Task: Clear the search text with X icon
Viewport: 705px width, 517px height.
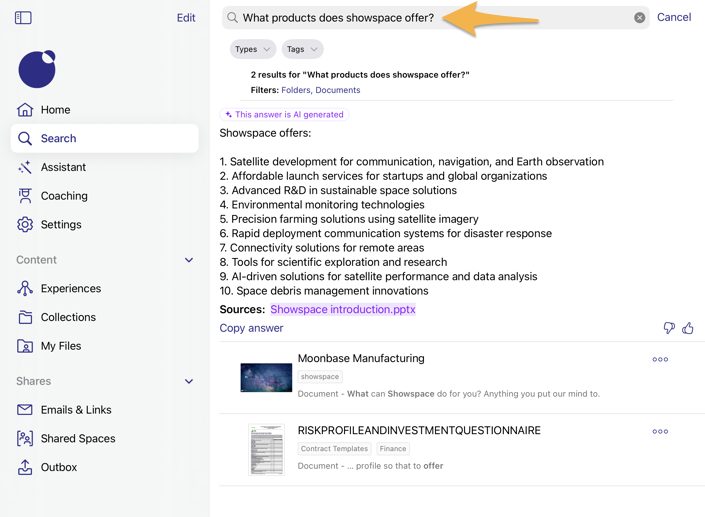Action: [639, 18]
